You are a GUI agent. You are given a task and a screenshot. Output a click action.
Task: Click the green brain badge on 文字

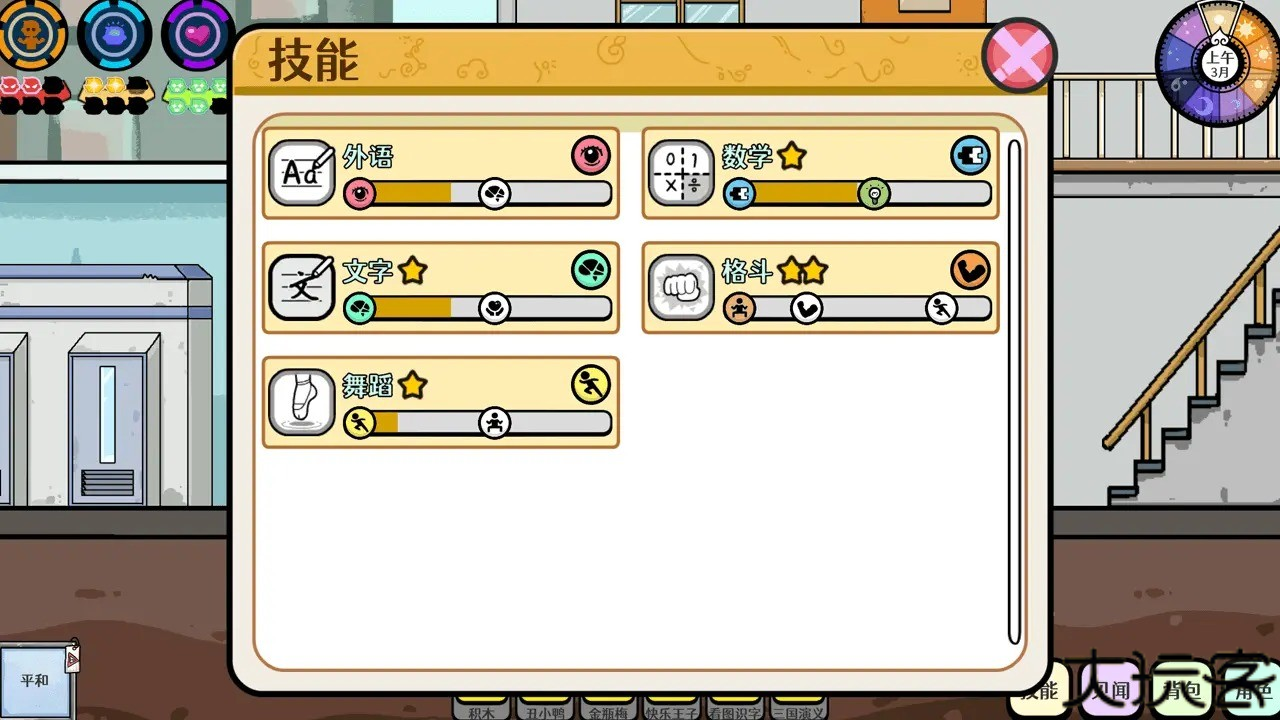point(591,270)
